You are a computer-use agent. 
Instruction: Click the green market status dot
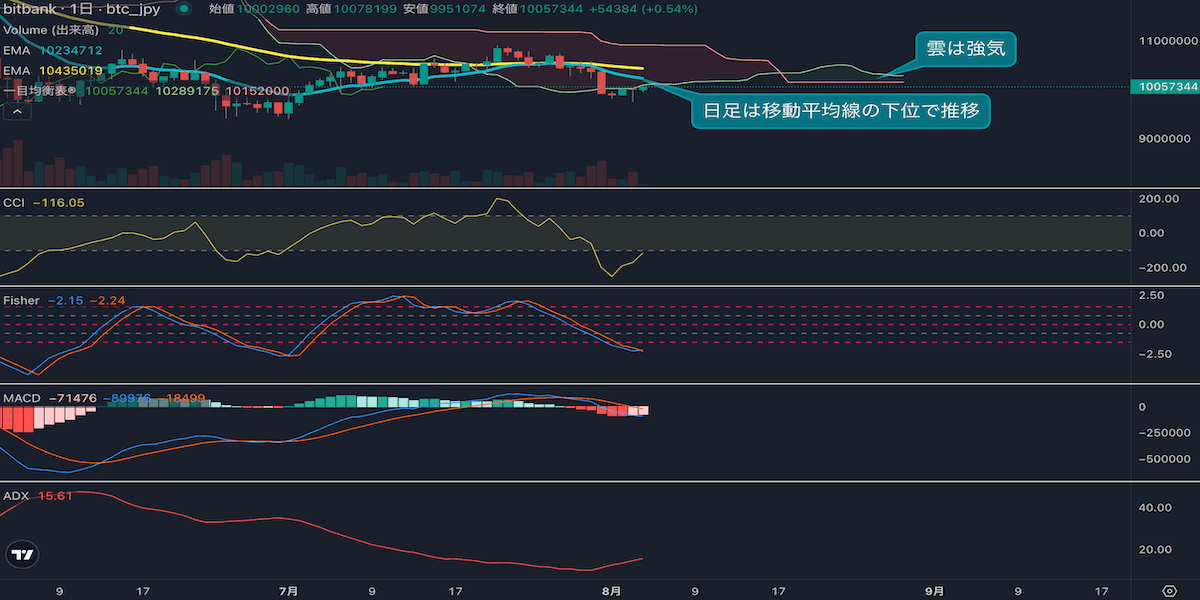[x=182, y=11]
